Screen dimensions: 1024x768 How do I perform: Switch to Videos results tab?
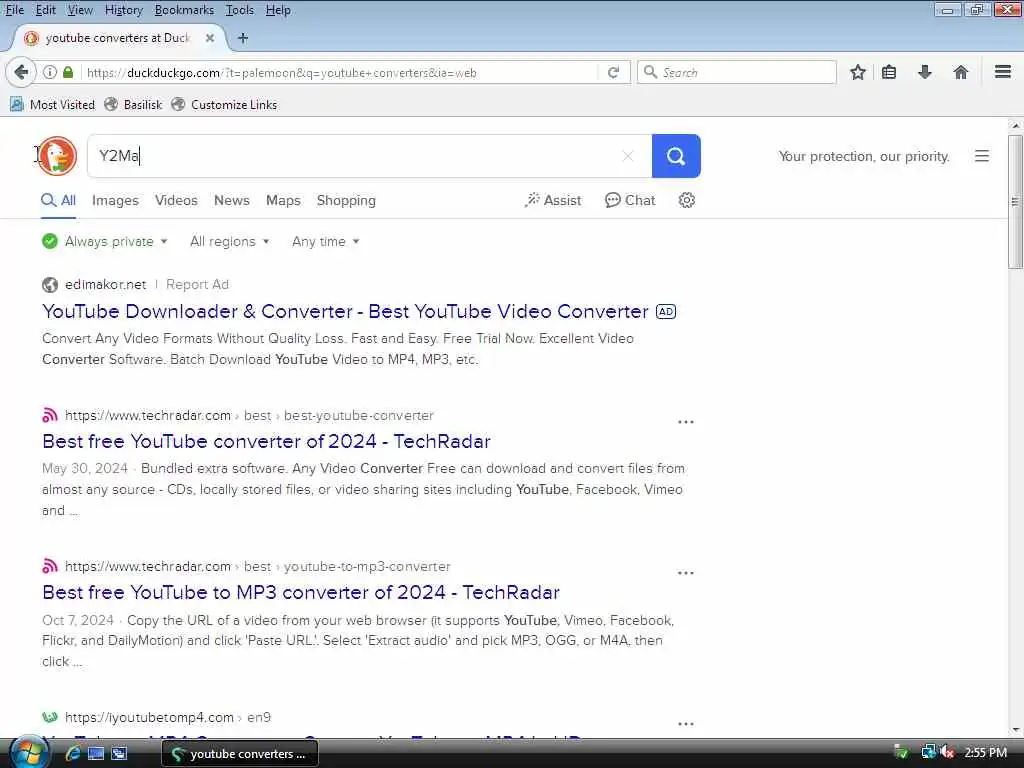point(176,200)
